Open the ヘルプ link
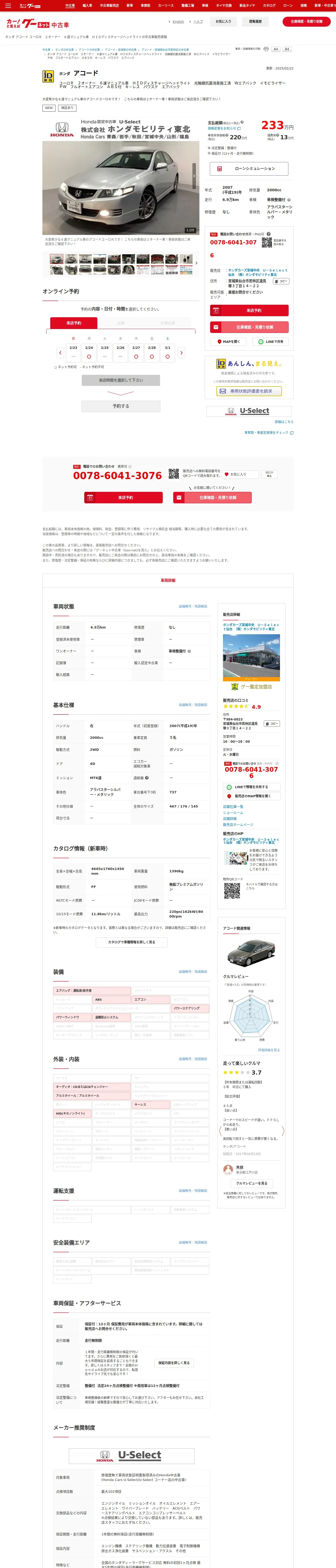 [198, 21]
